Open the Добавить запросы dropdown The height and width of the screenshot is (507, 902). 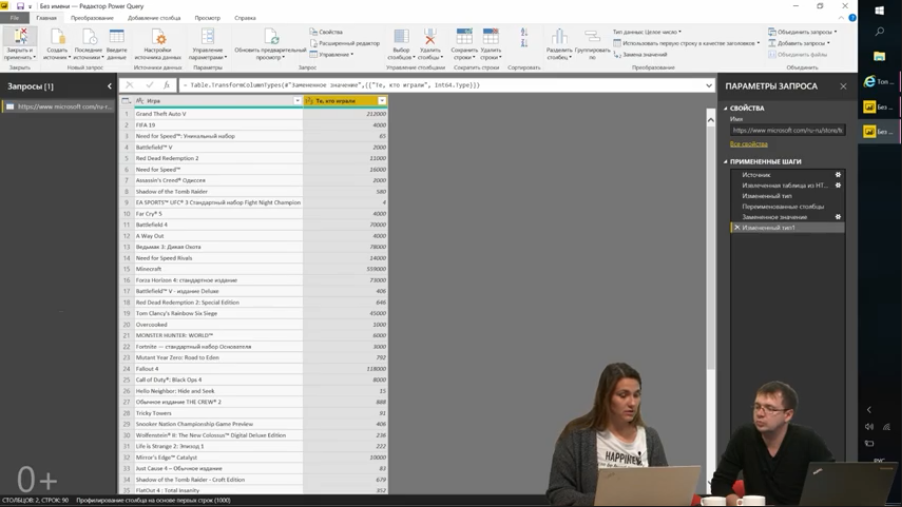[799, 43]
